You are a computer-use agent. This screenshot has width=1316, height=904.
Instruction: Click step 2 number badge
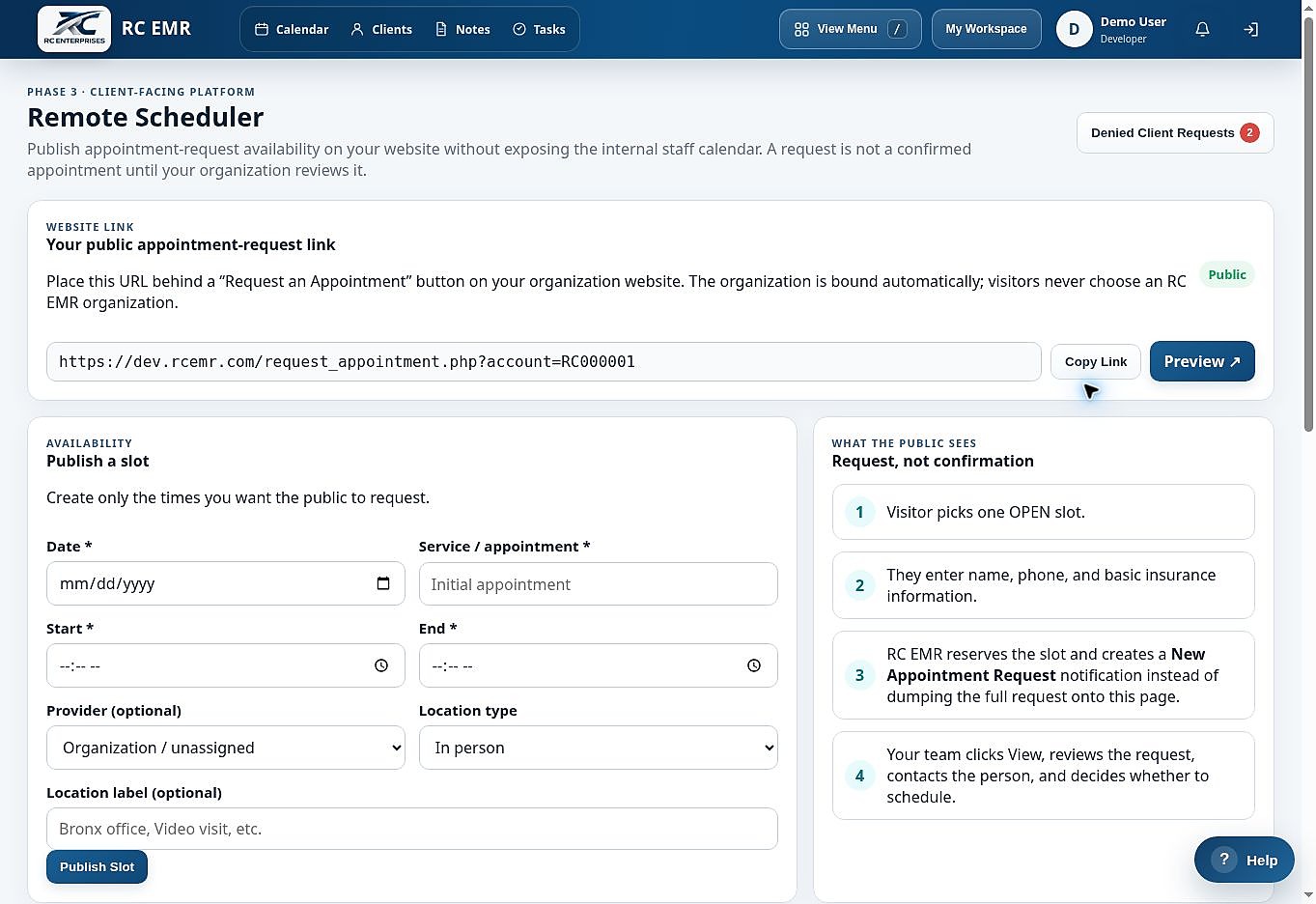point(859,585)
